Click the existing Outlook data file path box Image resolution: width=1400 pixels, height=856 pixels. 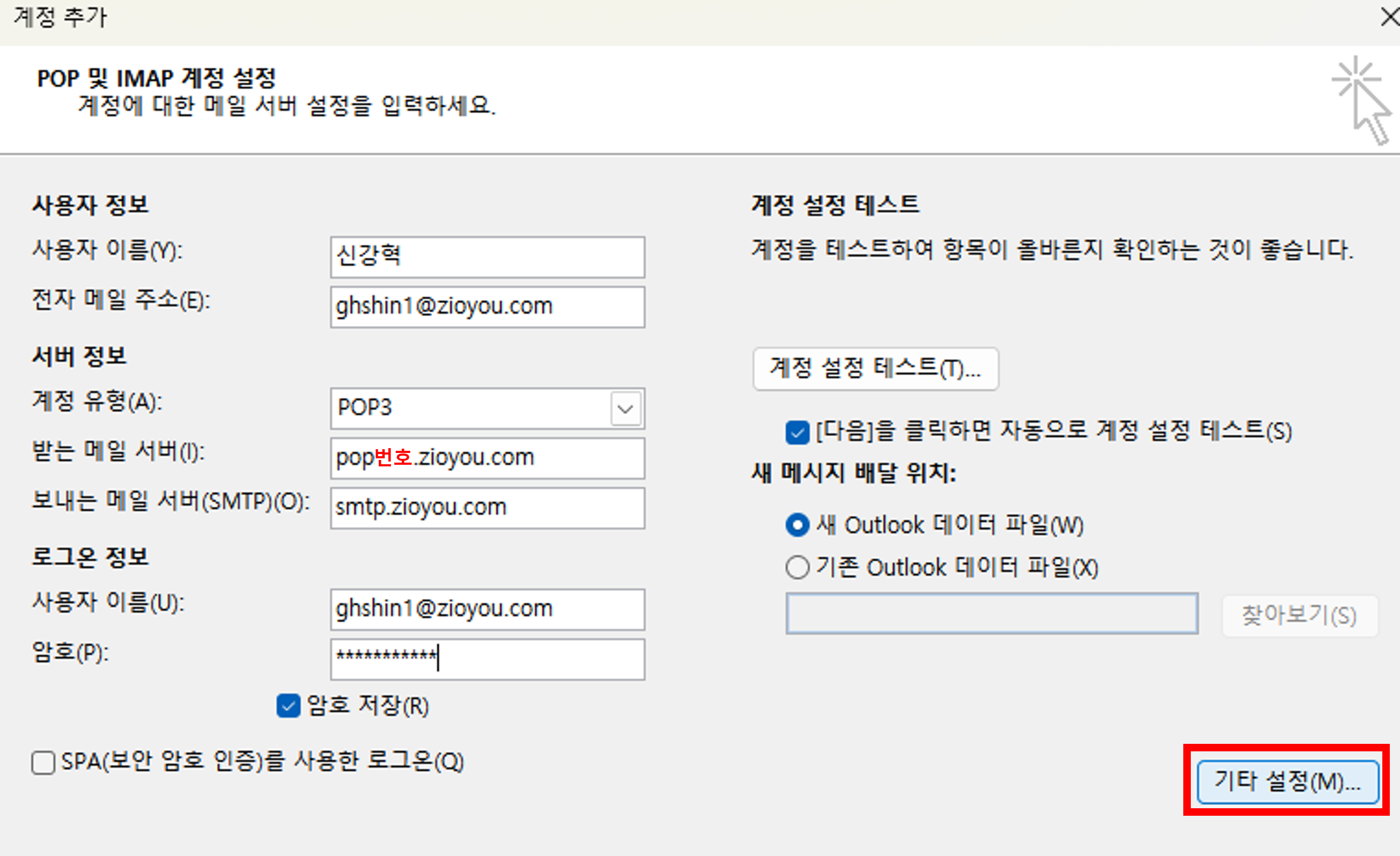coord(992,613)
